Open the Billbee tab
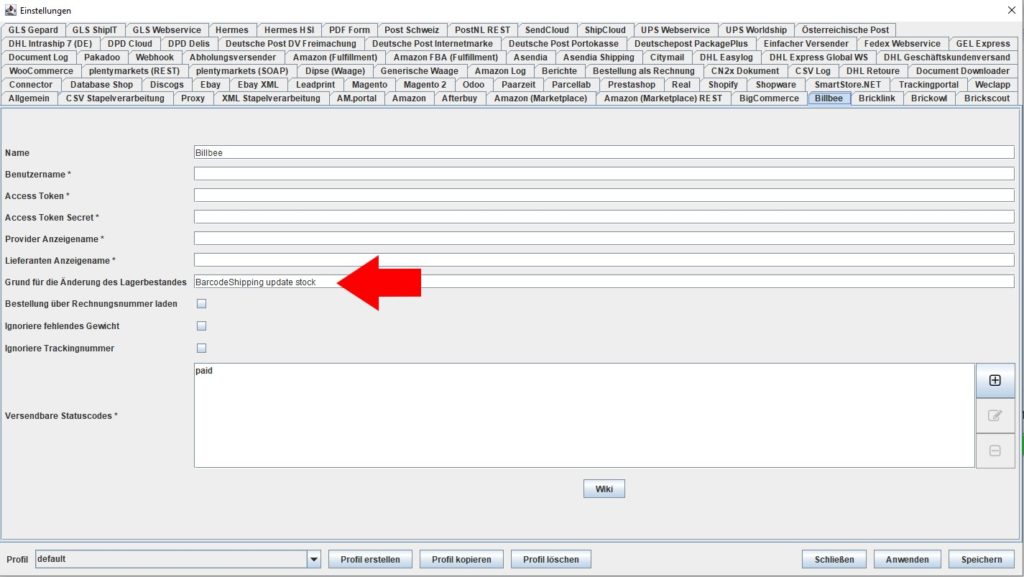 click(x=829, y=99)
